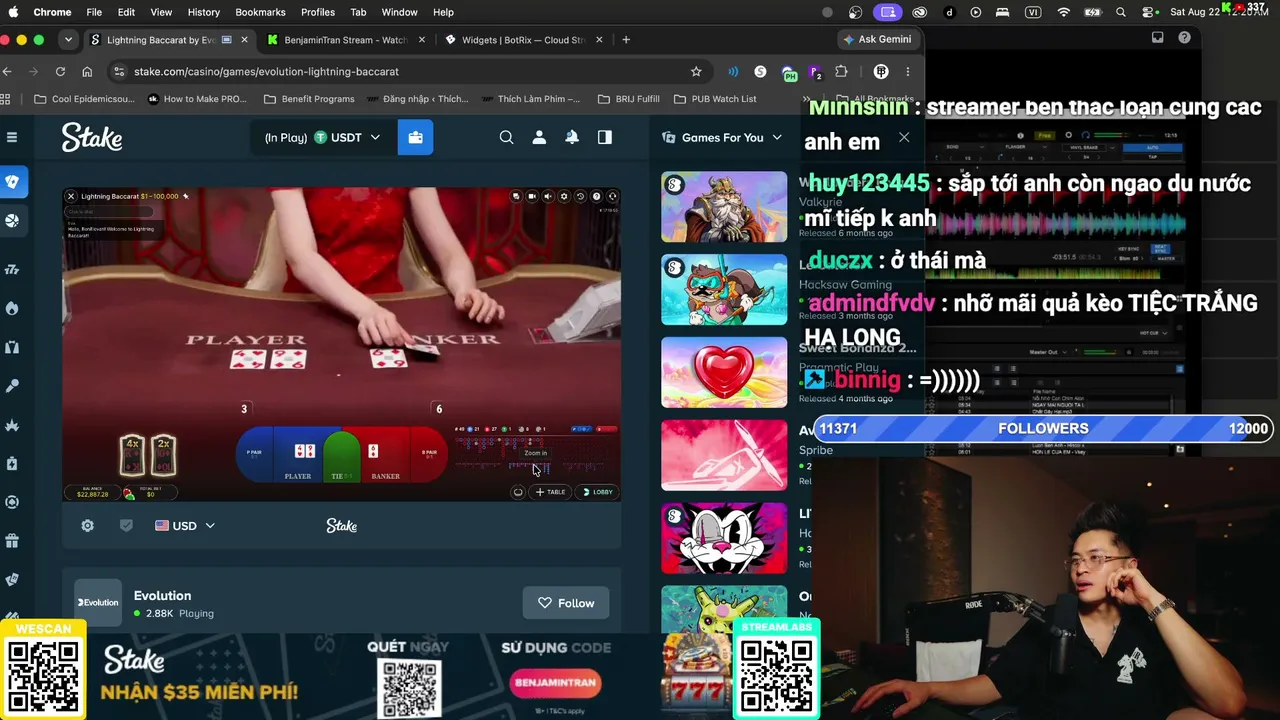The width and height of the screenshot is (1280, 720).
Task: Bet on the red BANKER area
Action: [385, 456]
